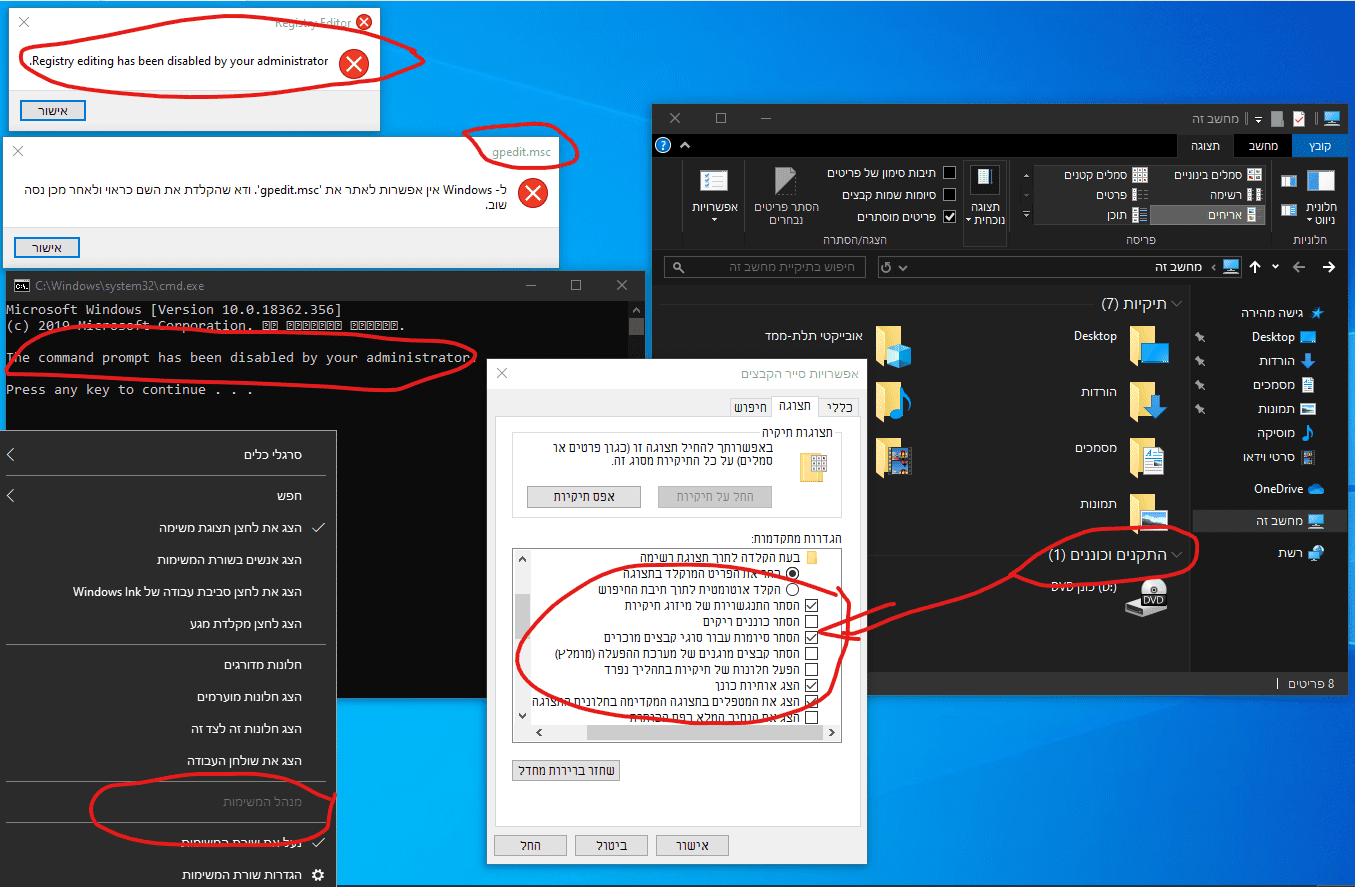Click Cancel (ביטול) in Folder Options

[611, 846]
